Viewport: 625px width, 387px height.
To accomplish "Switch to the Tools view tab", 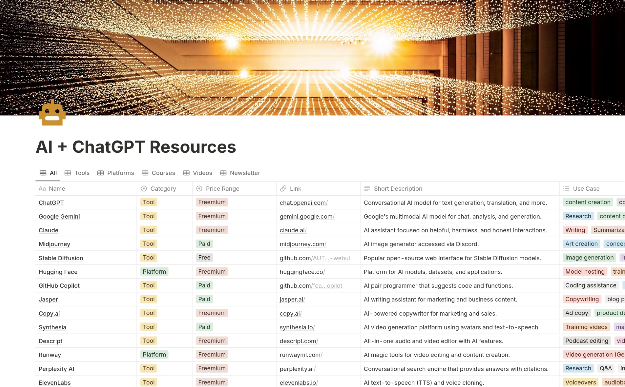I will coord(77,173).
